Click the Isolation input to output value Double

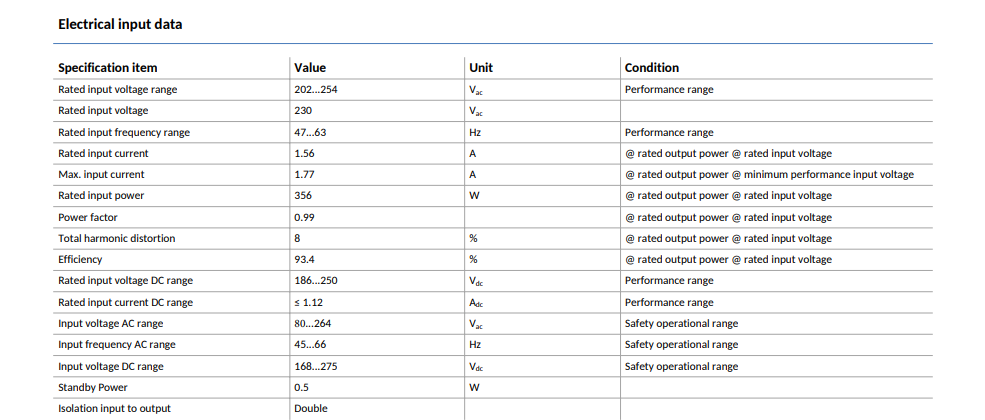click(311, 408)
